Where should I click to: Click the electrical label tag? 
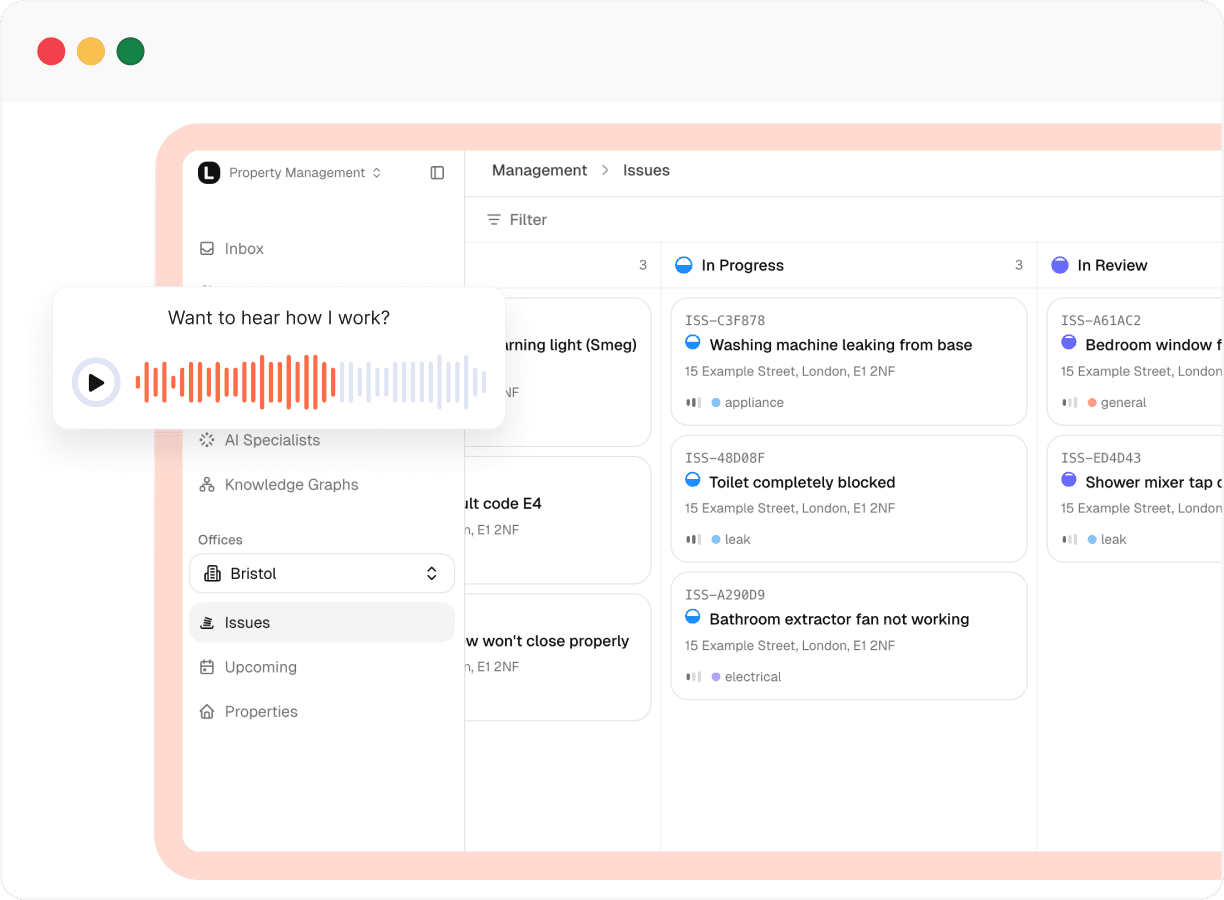pos(752,677)
